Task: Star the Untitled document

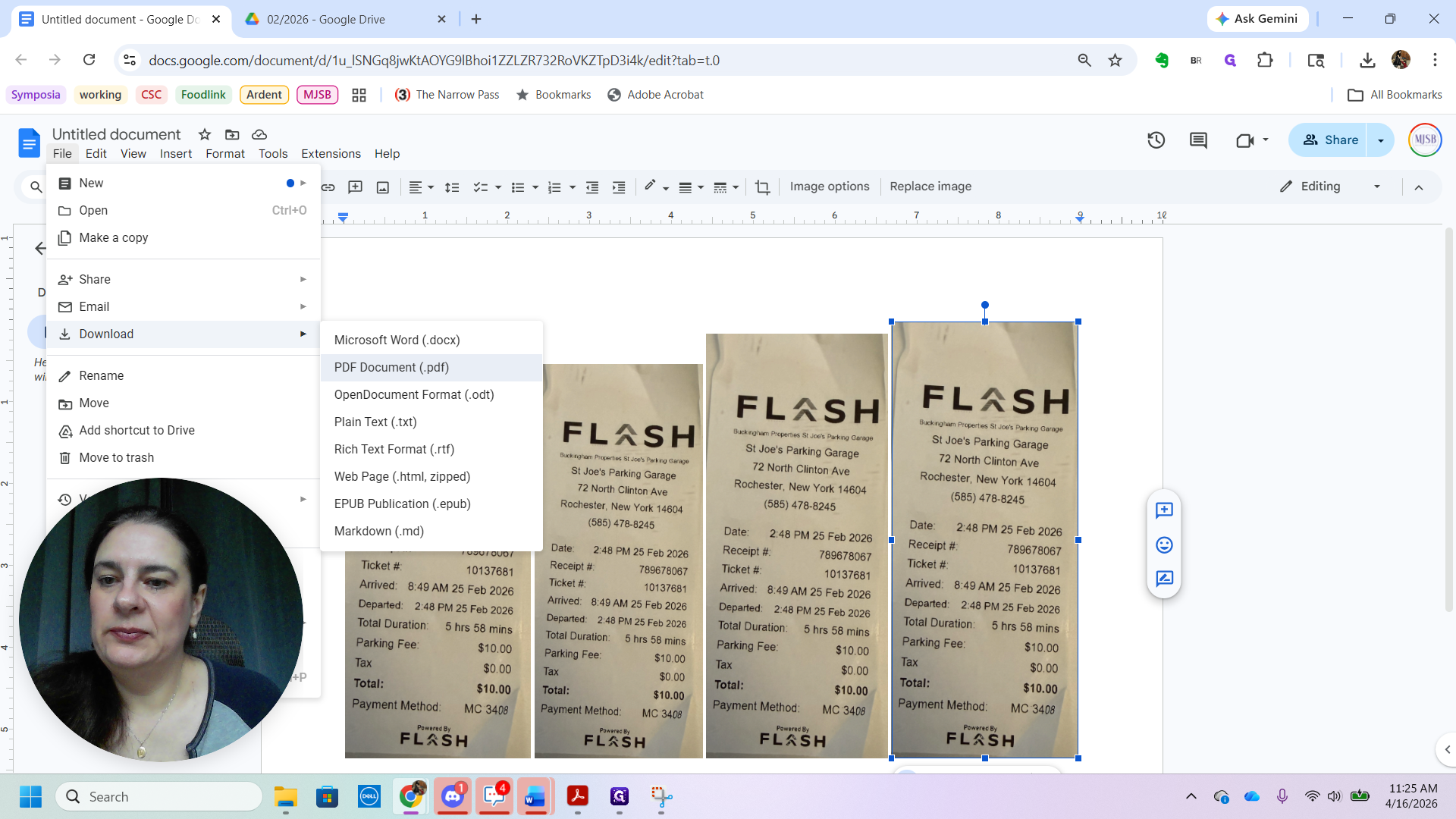Action: click(x=204, y=134)
